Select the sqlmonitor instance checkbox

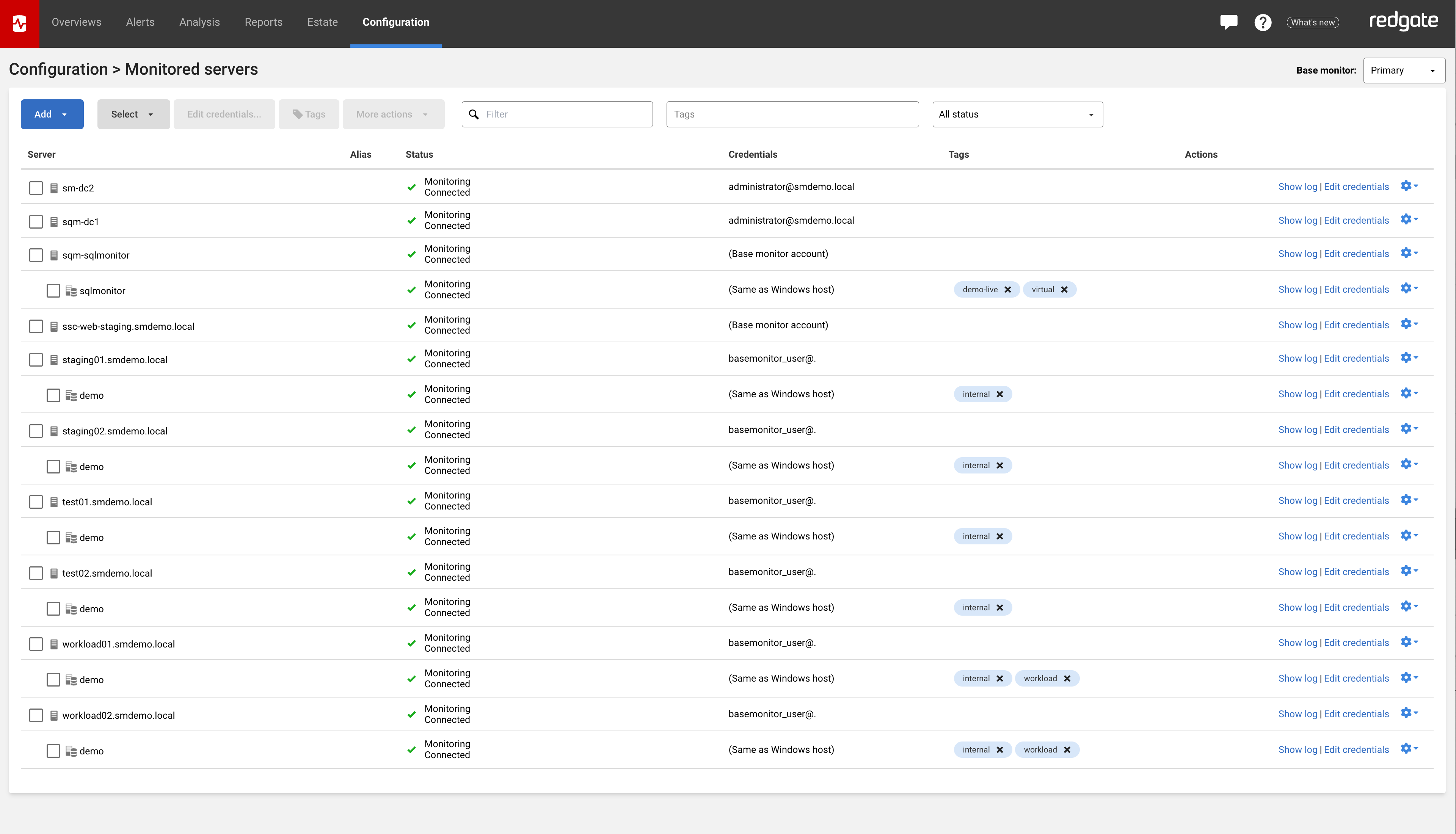(53, 291)
